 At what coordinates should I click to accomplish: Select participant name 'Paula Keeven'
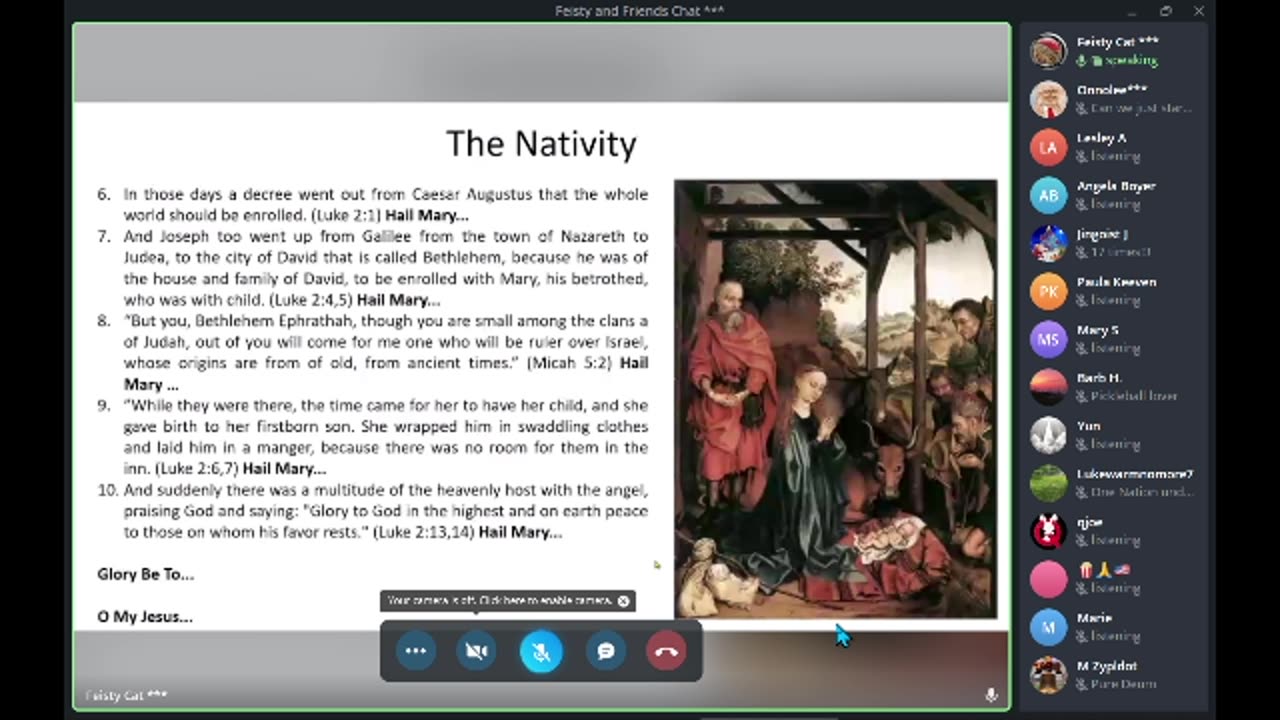click(1116, 282)
